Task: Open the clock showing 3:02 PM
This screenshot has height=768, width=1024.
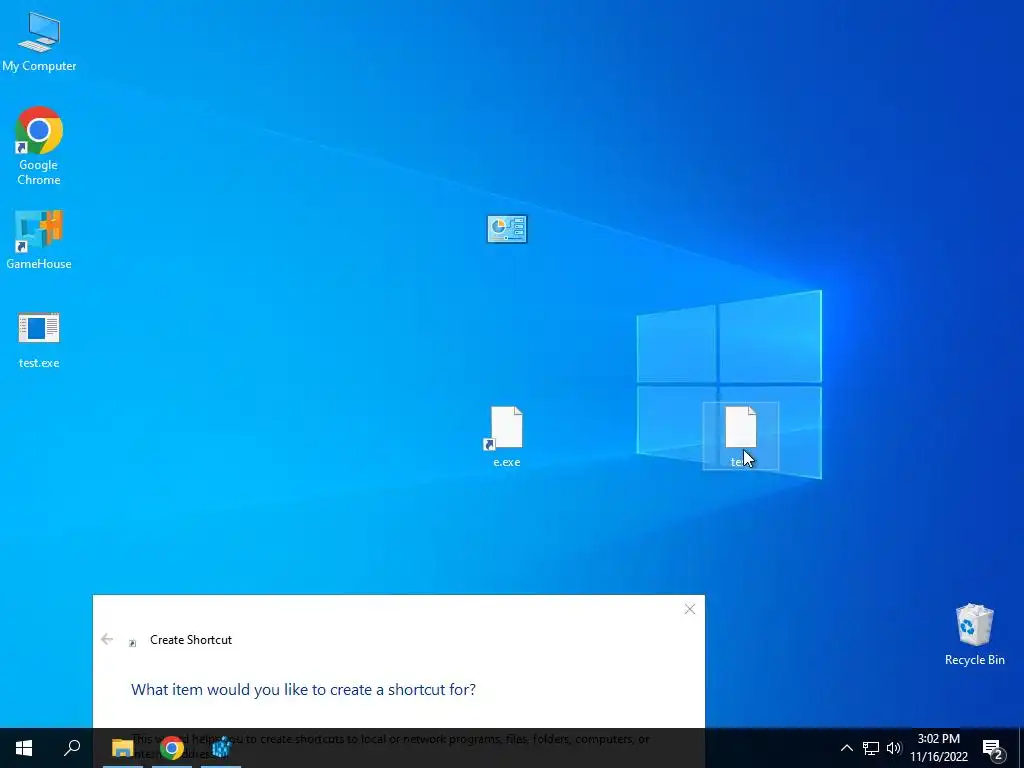Action: coord(938,748)
